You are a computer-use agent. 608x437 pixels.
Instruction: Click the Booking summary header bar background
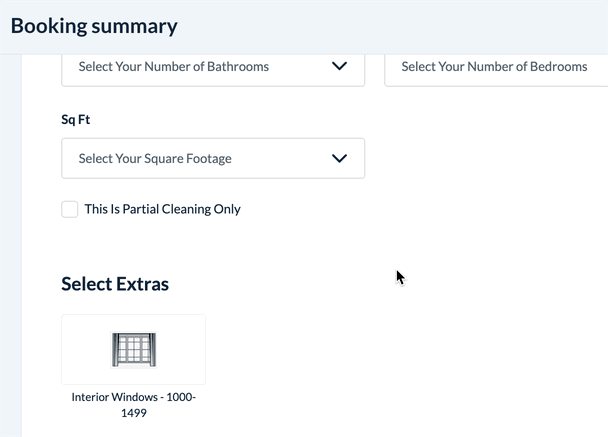pyautogui.click(x=400, y=26)
